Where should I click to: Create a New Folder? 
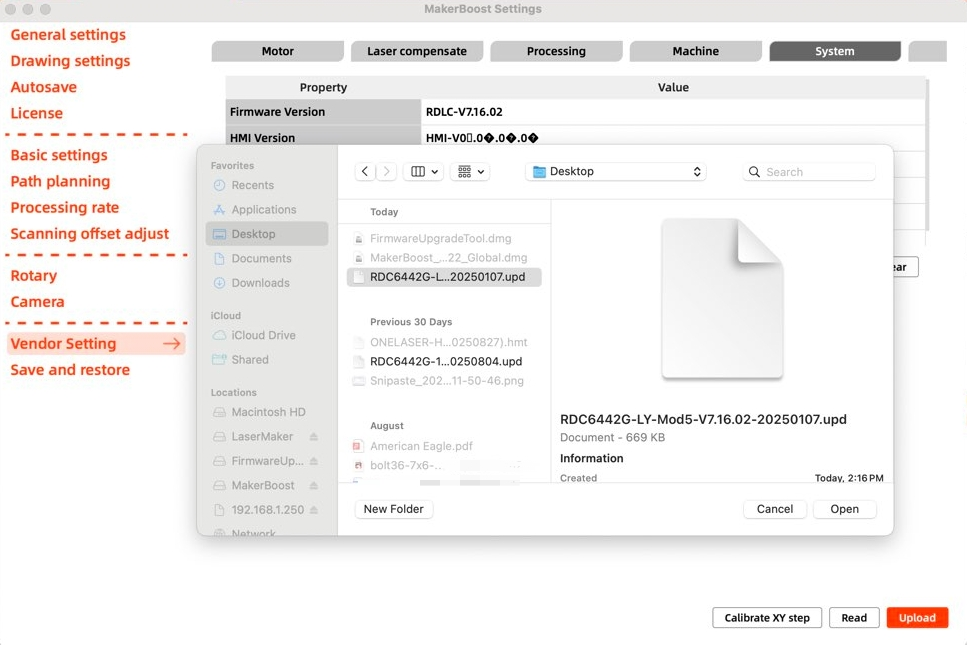click(393, 509)
